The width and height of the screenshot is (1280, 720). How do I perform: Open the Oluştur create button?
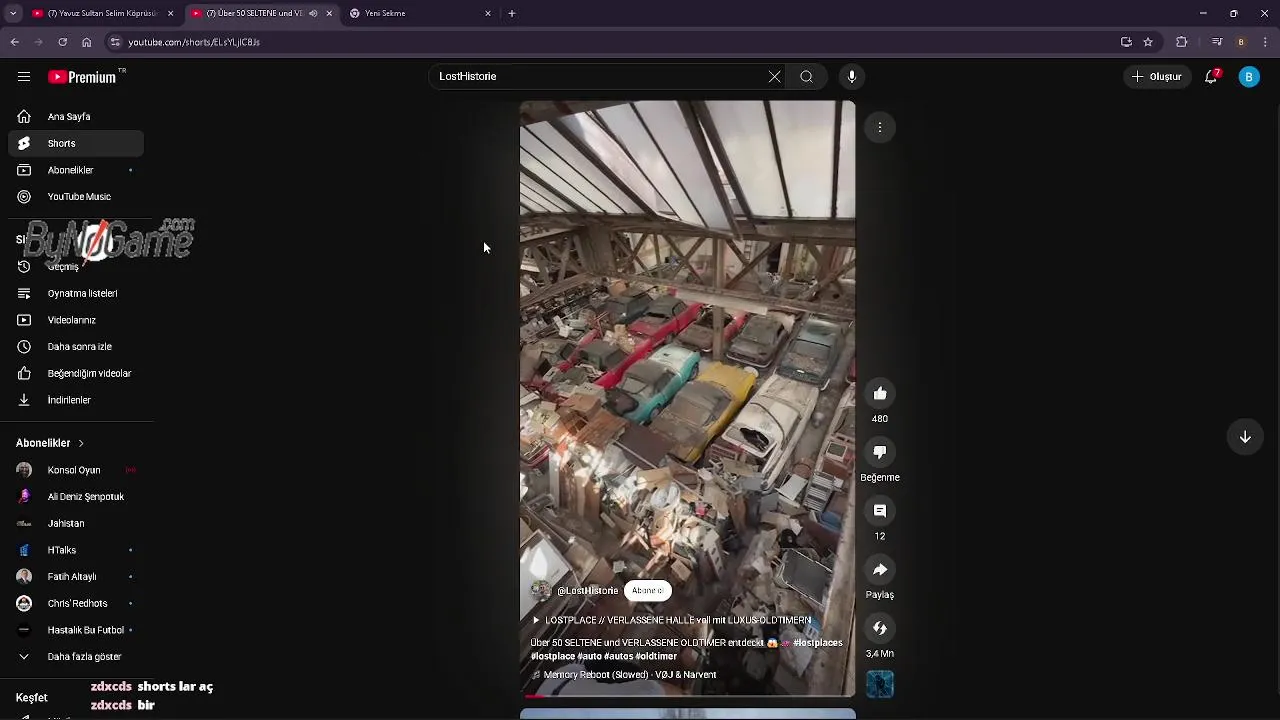click(x=1157, y=77)
